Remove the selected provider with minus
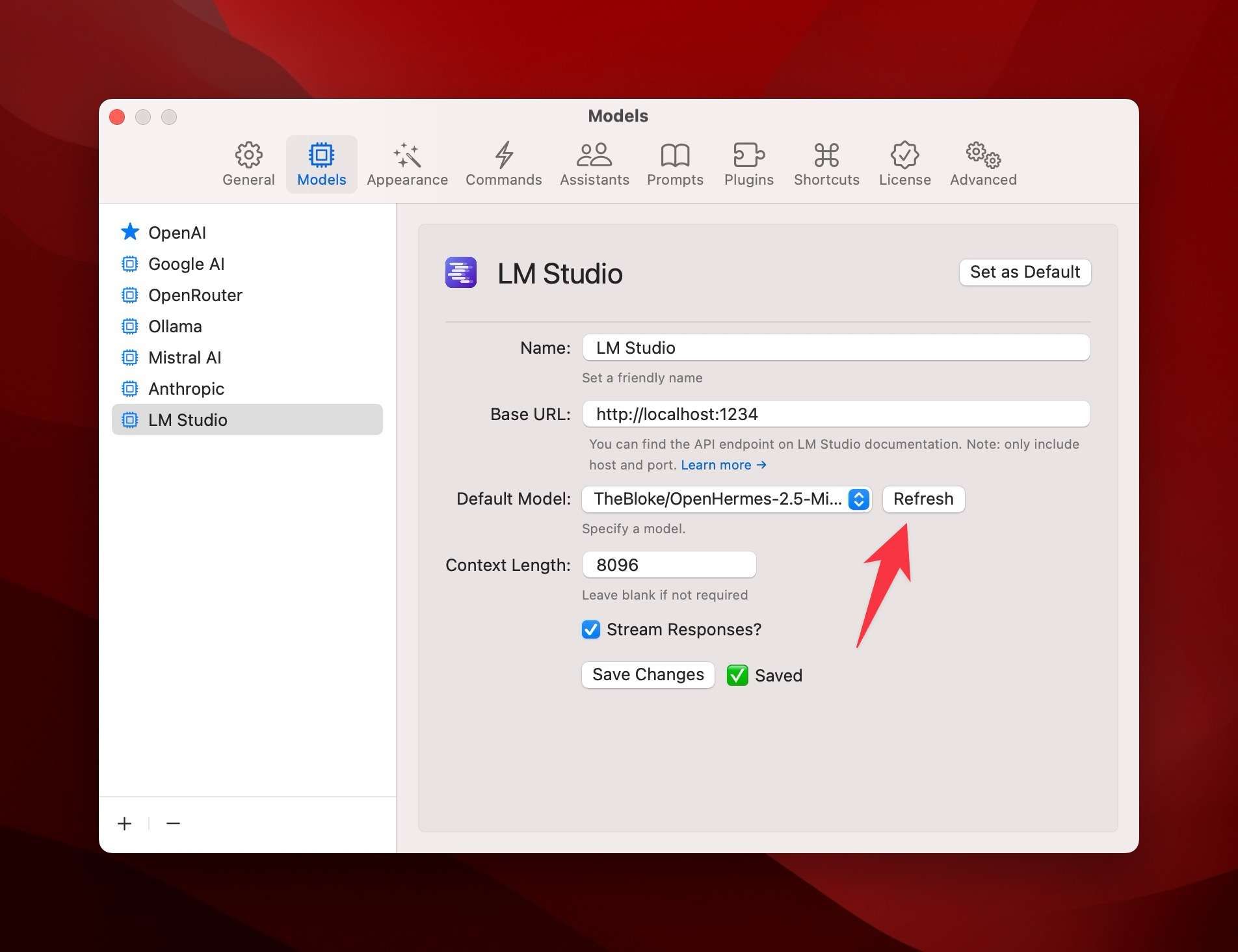1238x952 pixels. point(173,823)
